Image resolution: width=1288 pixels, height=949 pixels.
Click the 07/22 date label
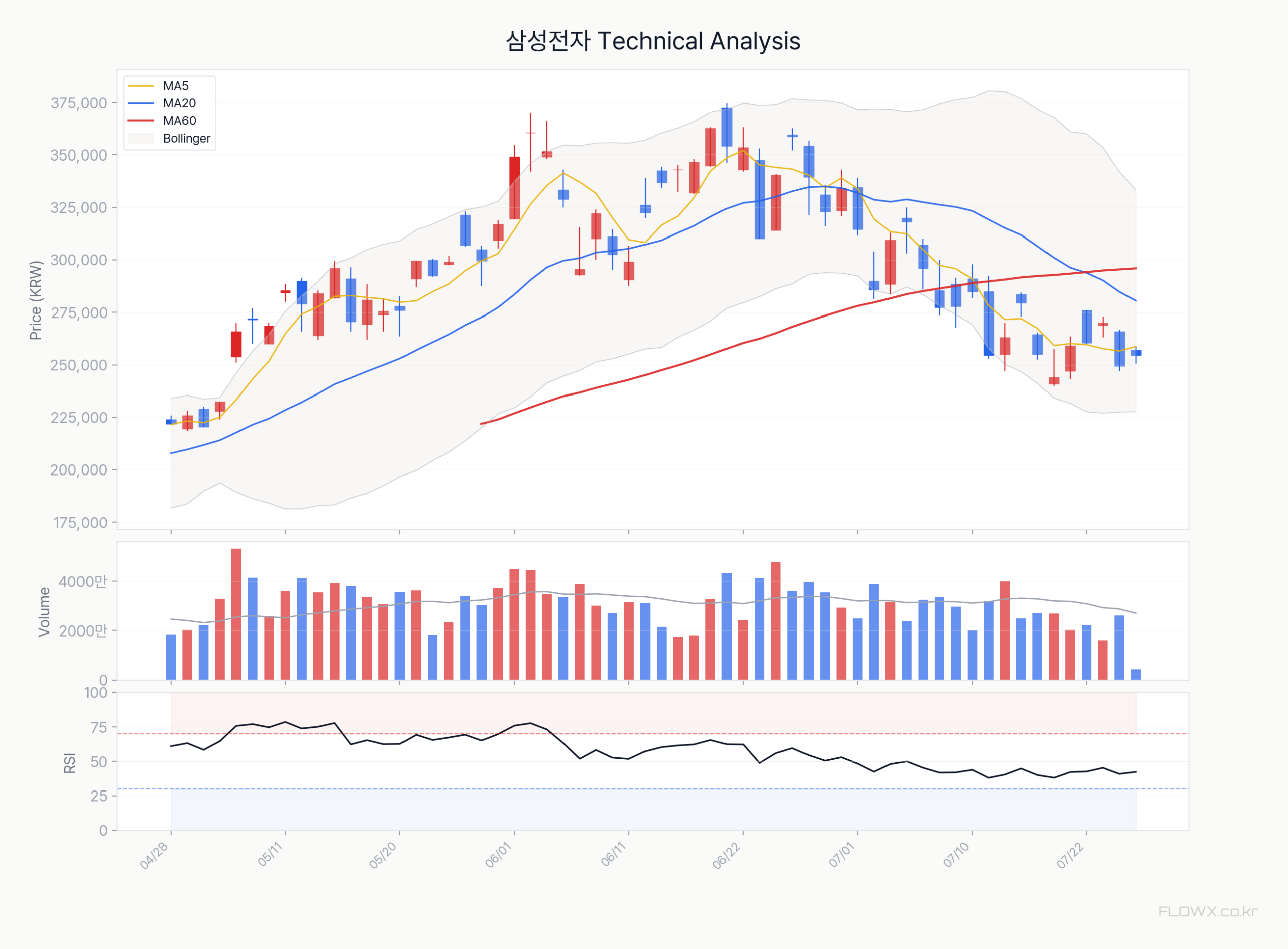click(1070, 855)
